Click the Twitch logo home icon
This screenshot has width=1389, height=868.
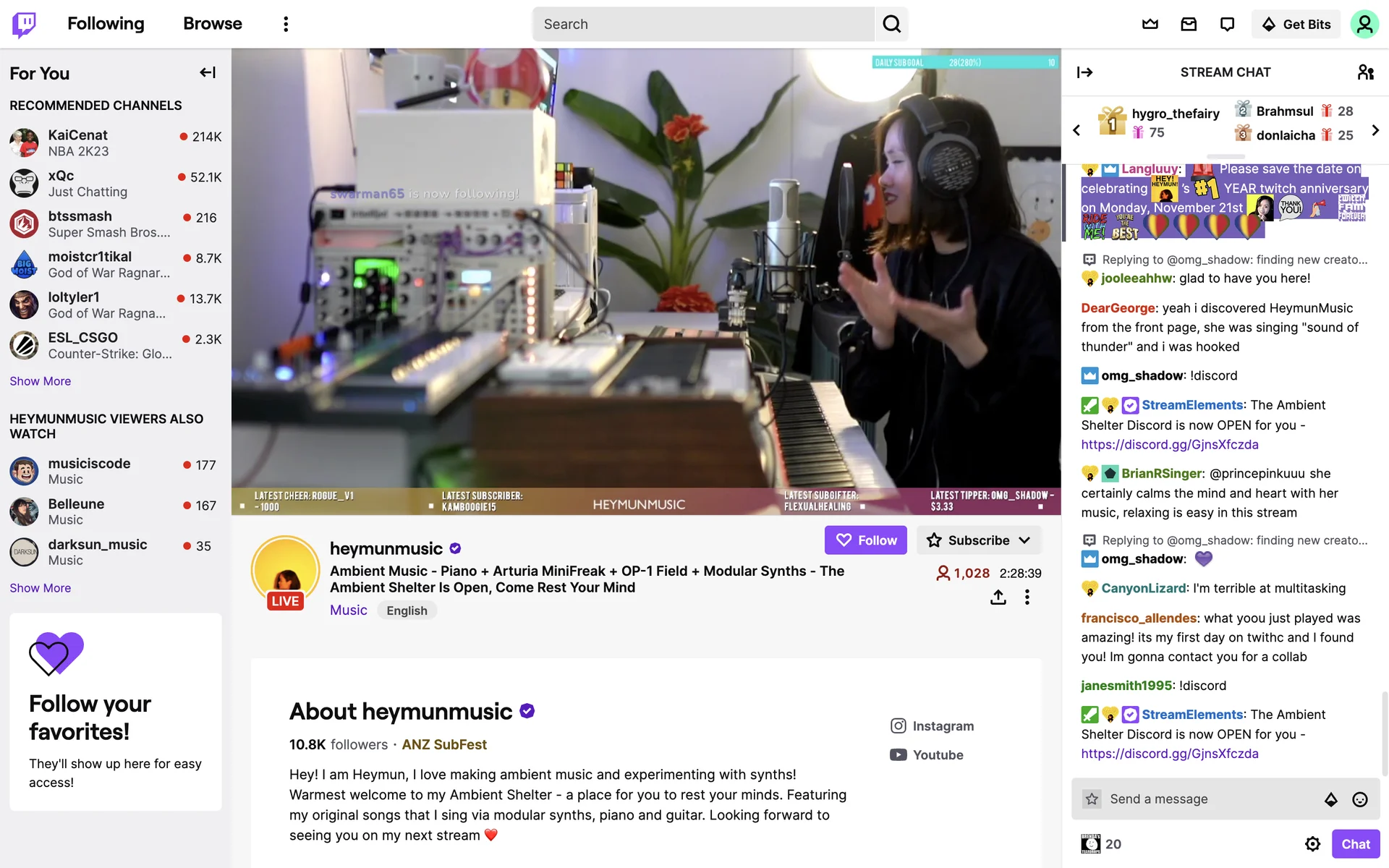pyautogui.click(x=24, y=25)
